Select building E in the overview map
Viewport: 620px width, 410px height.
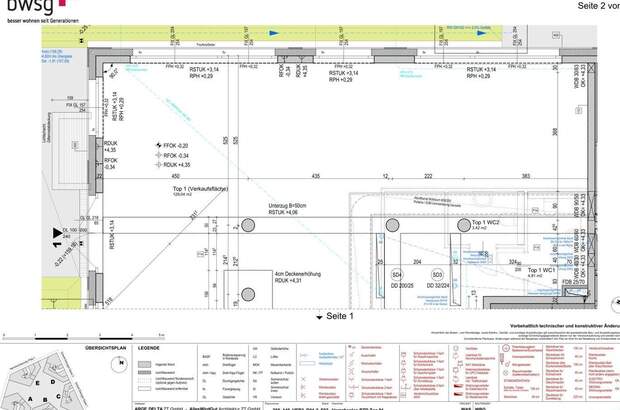(x=38, y=383)
